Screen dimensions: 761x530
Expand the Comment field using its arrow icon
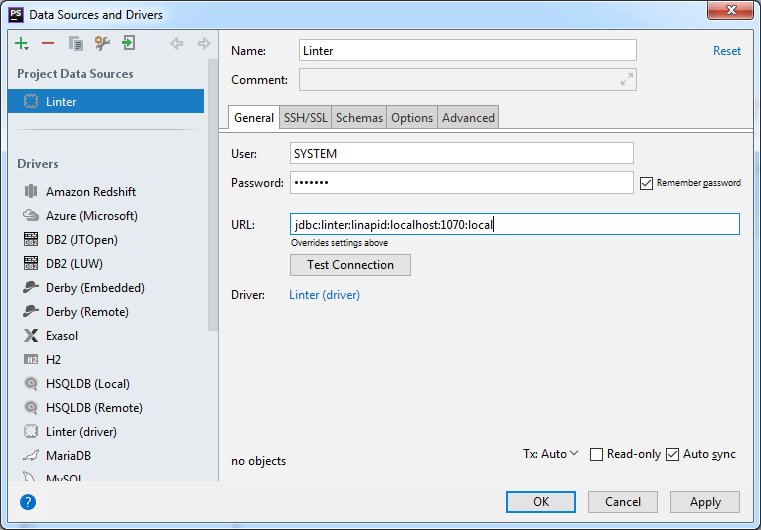pyautogui.click(x=626, y=80)
